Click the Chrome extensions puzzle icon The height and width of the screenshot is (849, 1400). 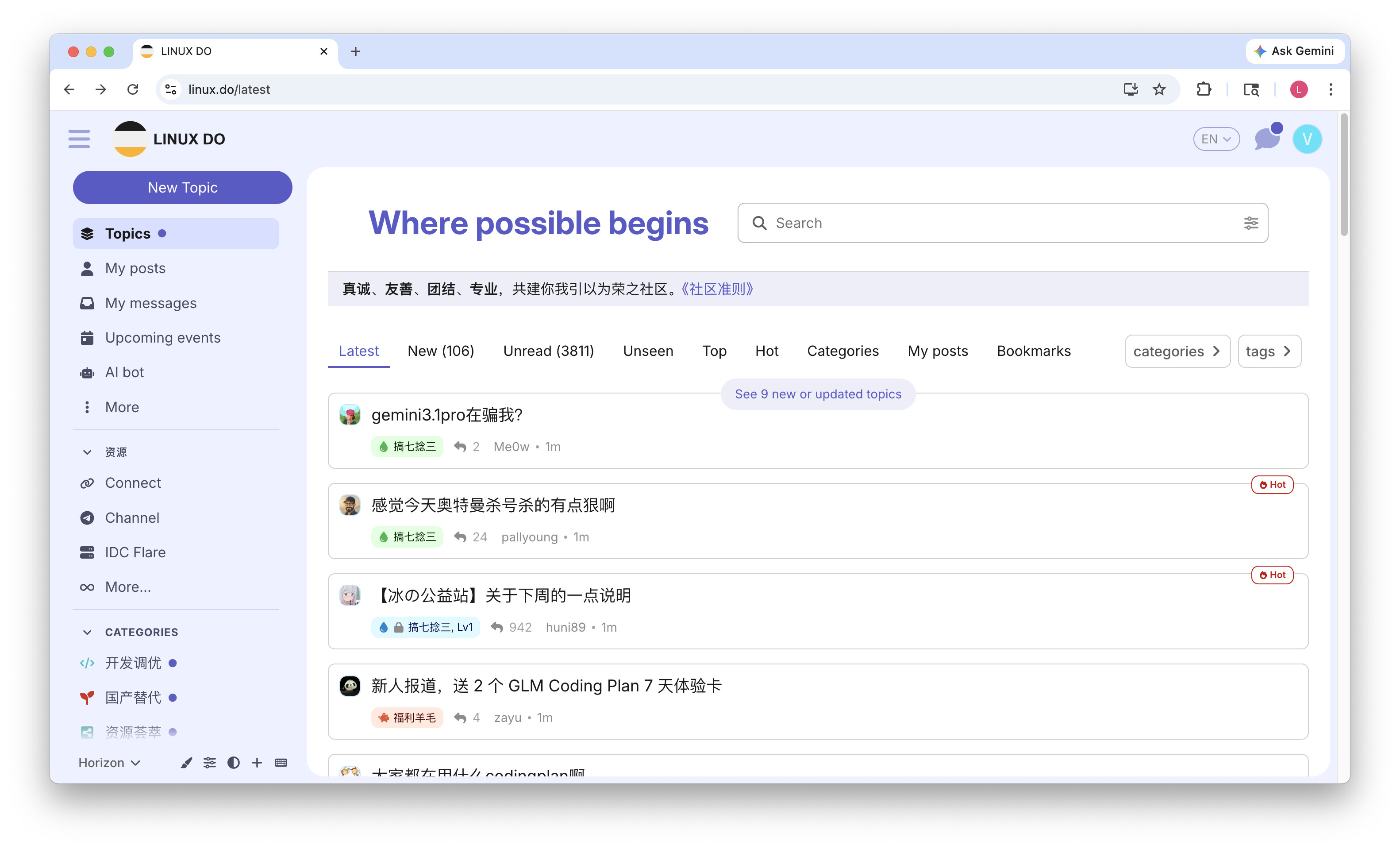click(x=1204, y=89)
